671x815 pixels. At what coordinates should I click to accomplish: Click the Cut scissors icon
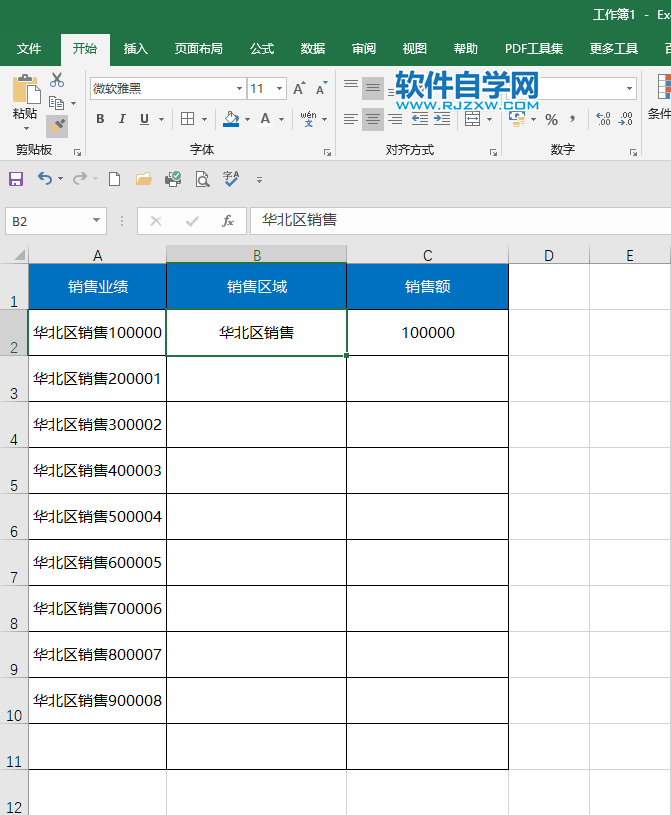point(57,81)
